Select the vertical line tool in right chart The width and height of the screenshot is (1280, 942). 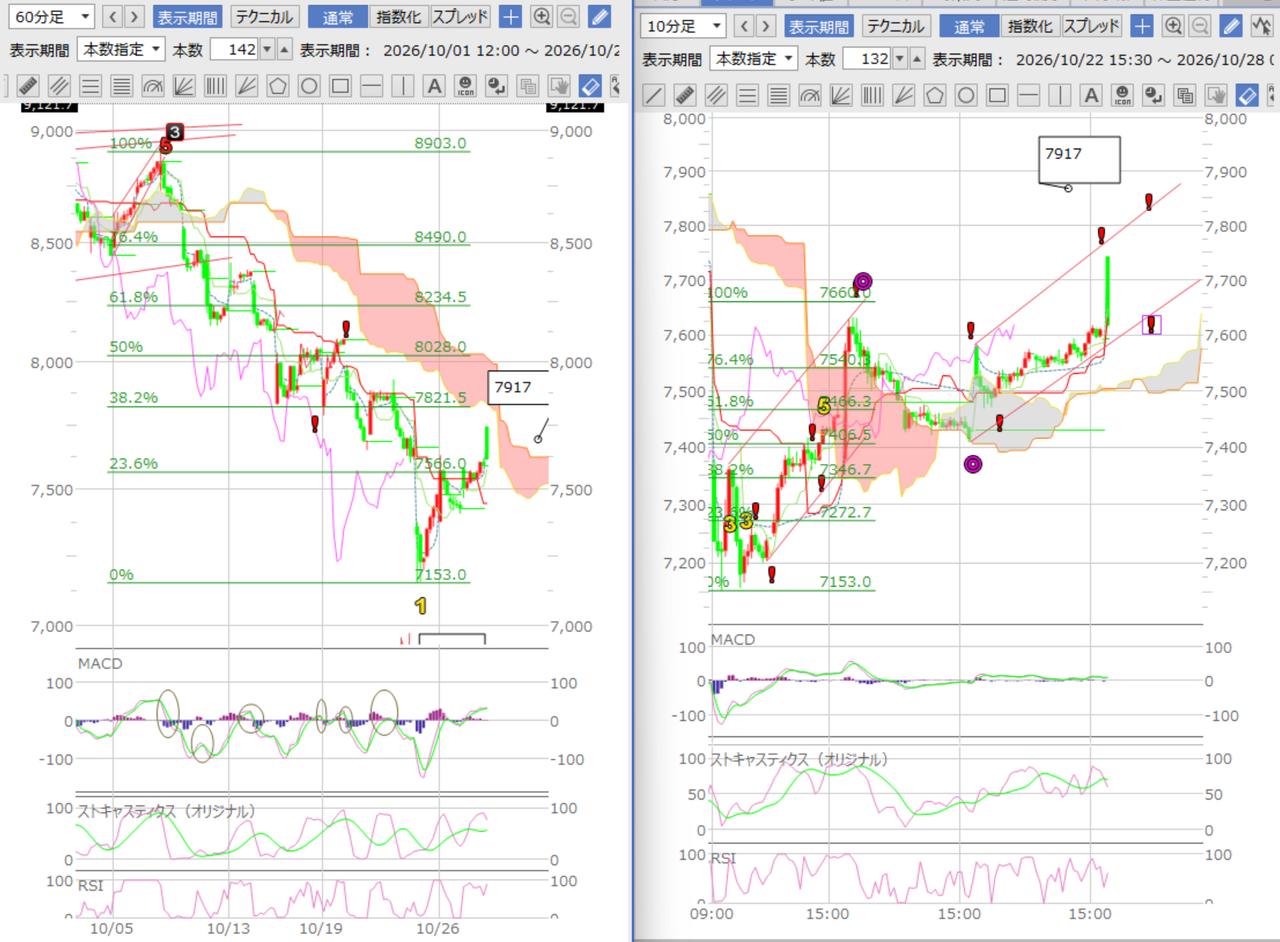[x=1059, y=96]
